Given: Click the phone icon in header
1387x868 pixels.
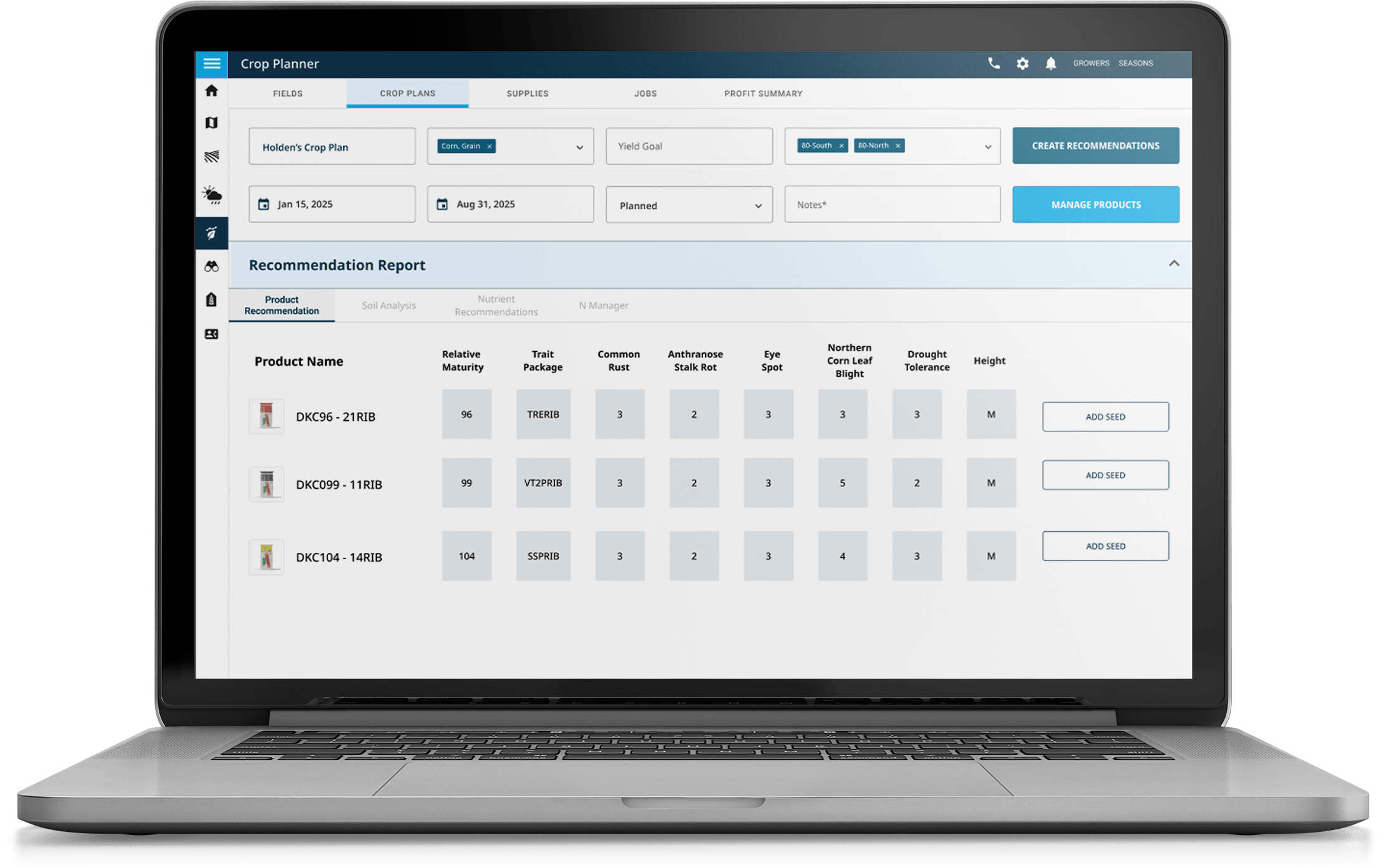Looking at the screenshot, I should [994, 64].
